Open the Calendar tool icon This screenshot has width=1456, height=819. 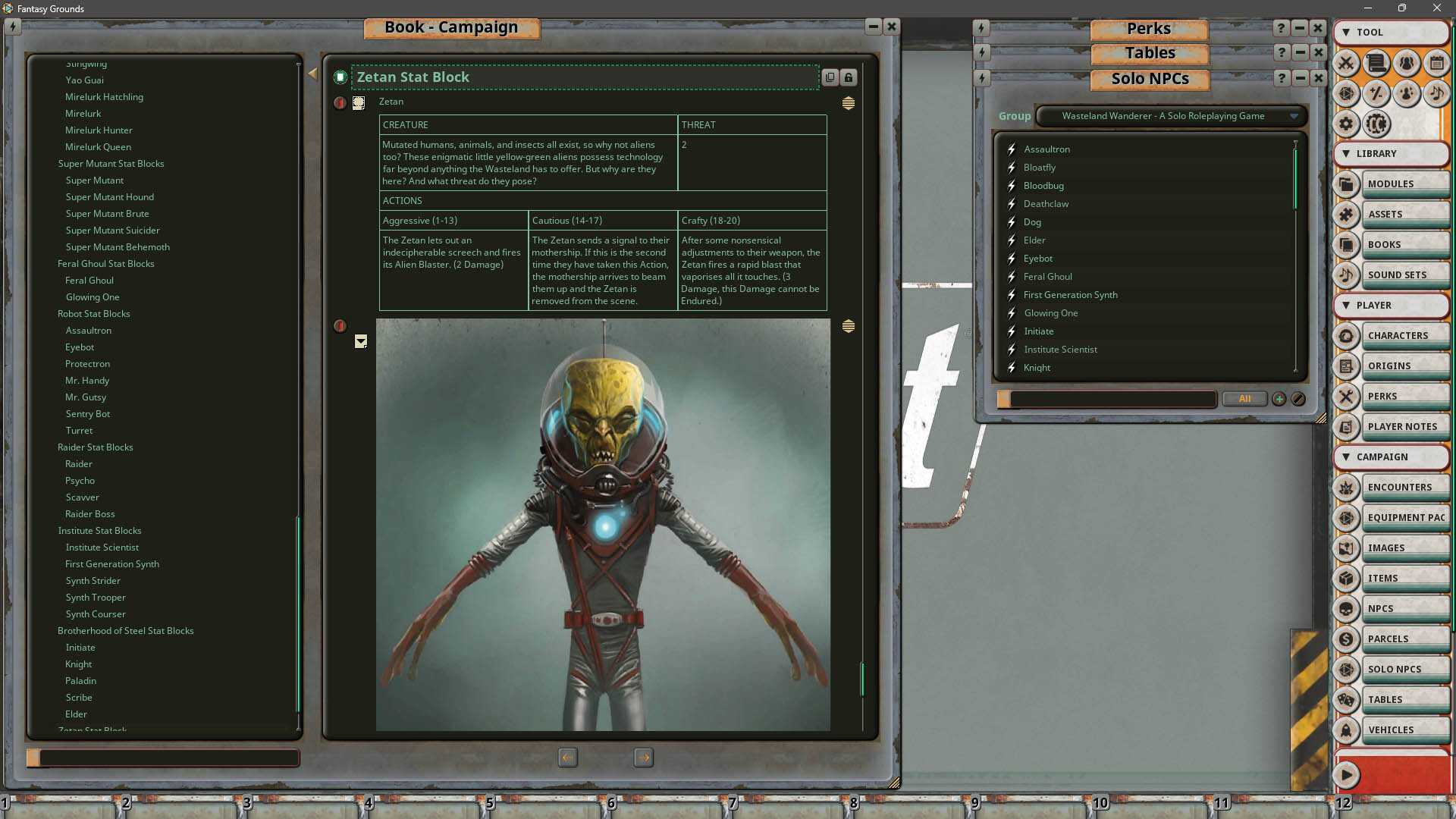(x=1436, y=63)
